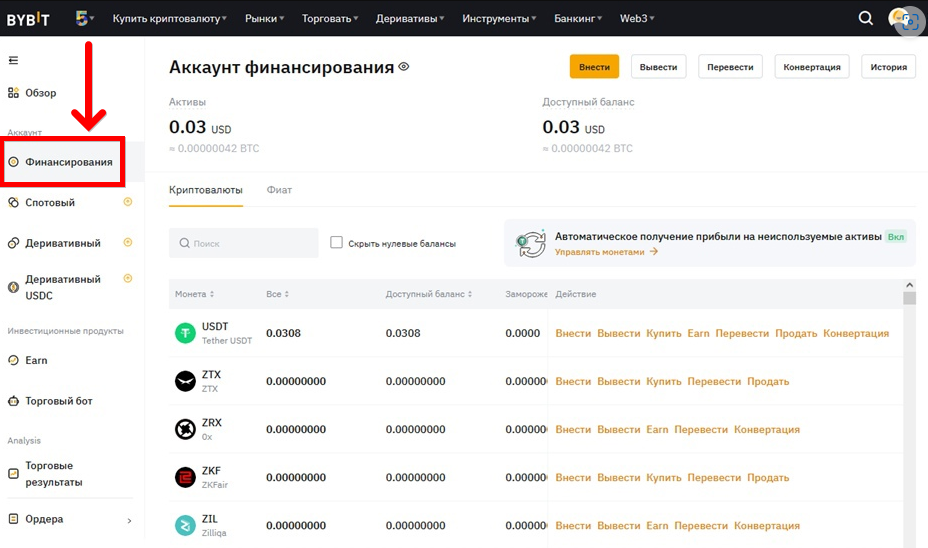Tick the hide zero balances checkbox
928x548 pixels.
click(x=336, y=243)
